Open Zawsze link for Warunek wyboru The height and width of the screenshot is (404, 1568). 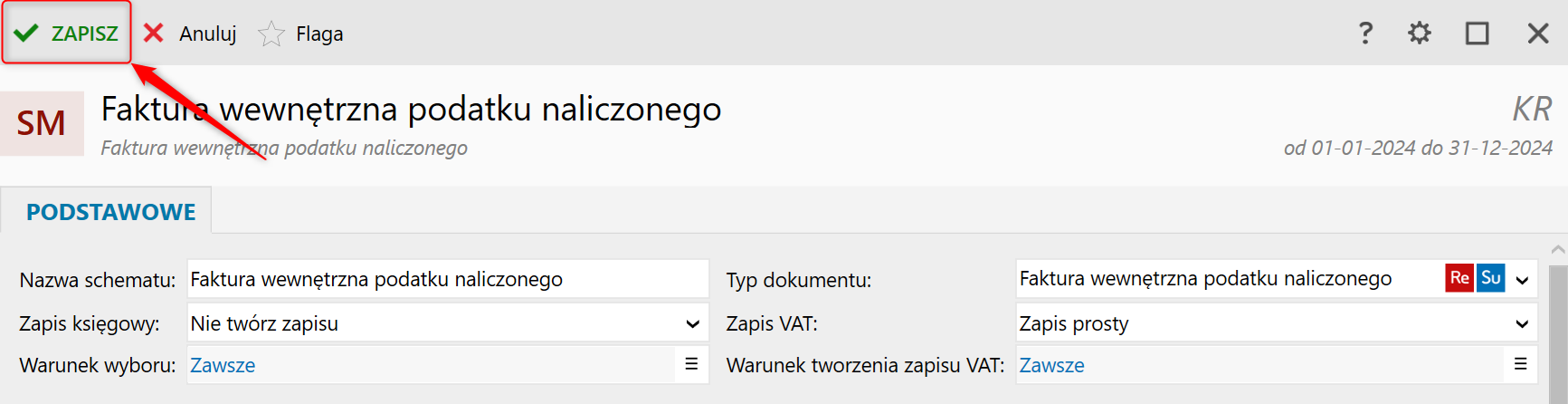pos(223,365)
